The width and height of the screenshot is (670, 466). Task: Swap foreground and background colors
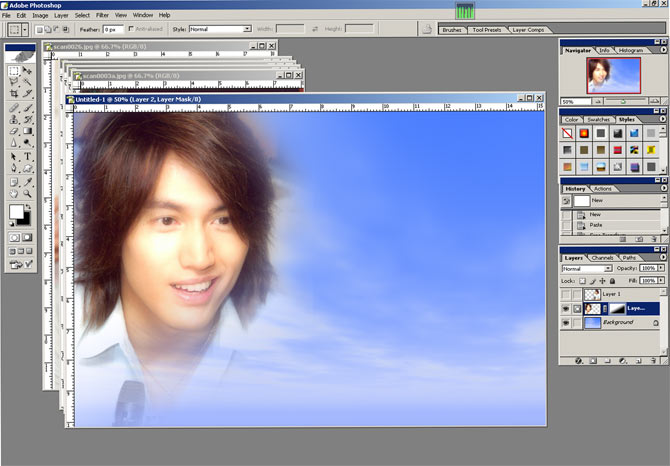click(x=28, y=207)
